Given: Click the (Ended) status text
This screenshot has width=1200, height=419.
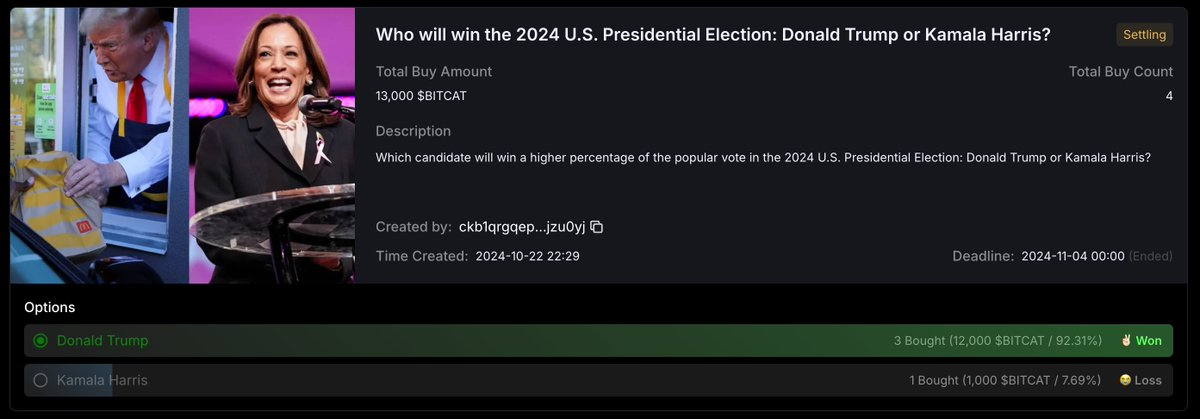Looking at the screenshot, I should tap(1150, 256).
